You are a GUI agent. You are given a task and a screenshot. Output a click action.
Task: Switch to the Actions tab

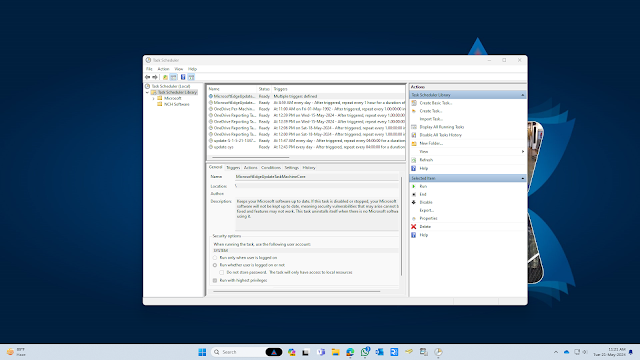251,168
